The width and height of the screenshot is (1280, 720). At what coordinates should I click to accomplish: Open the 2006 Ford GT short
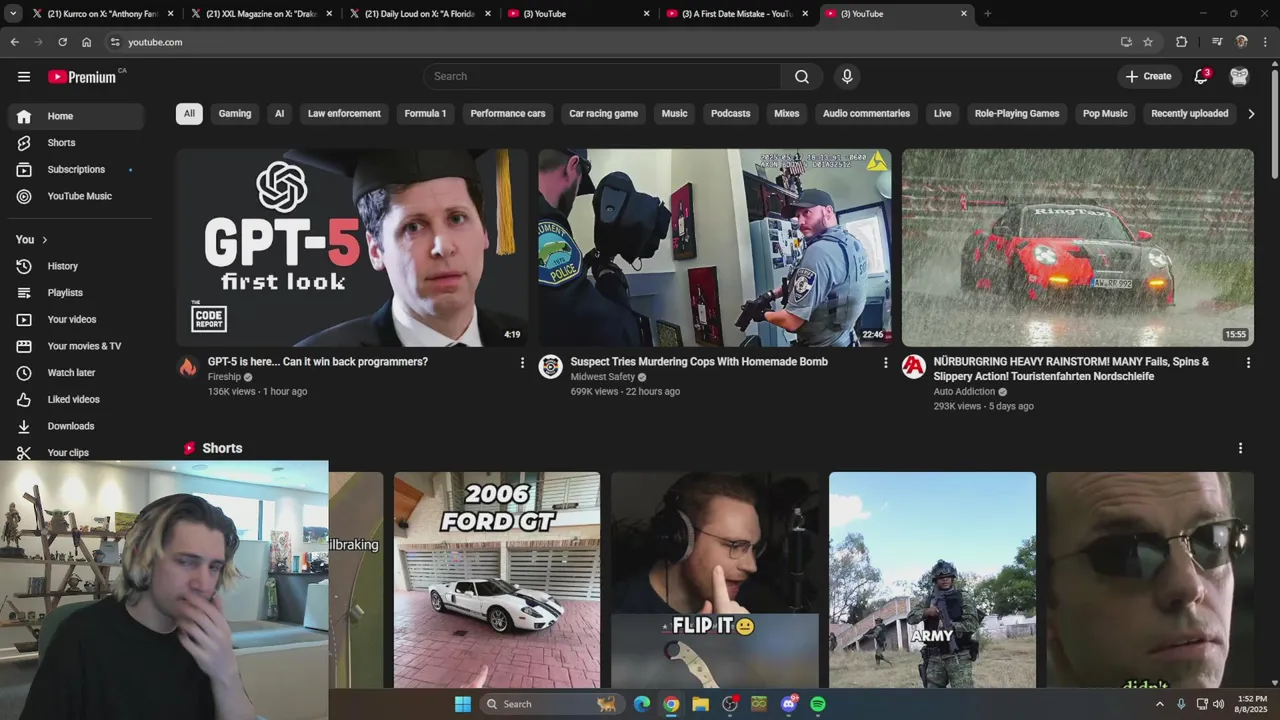[x=497, y=580]
